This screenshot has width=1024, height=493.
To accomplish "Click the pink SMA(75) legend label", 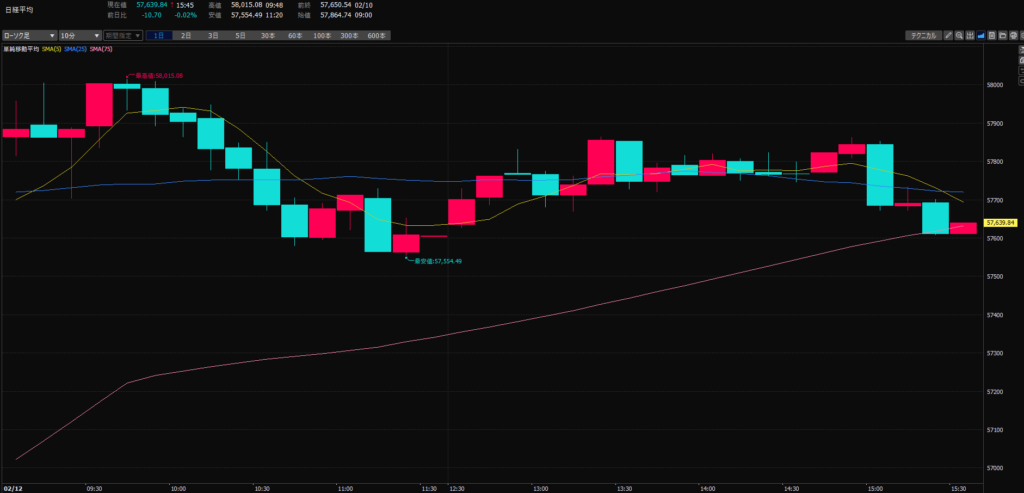I will [x=101, y=48].
